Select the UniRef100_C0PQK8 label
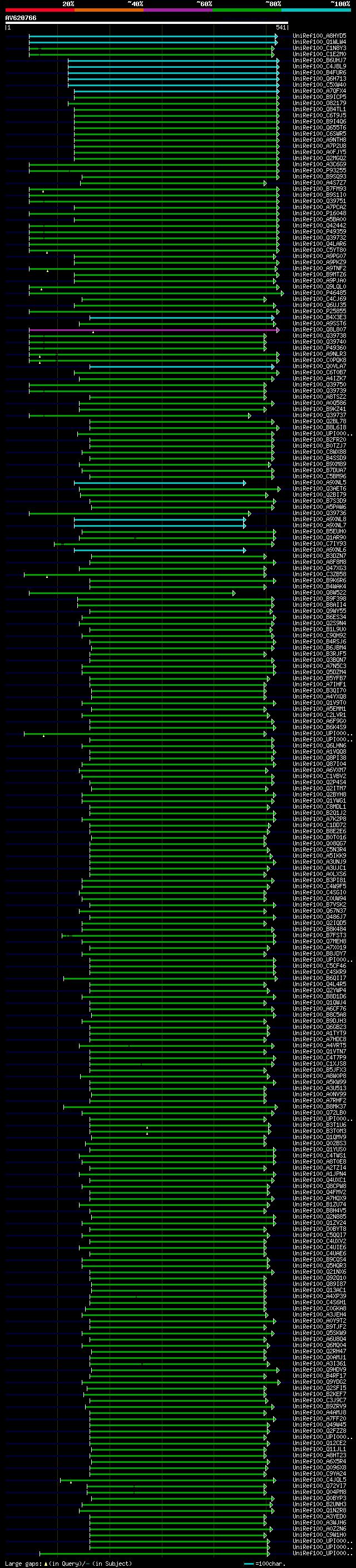Screen dimensions: 356x1568 click(319, 360)
